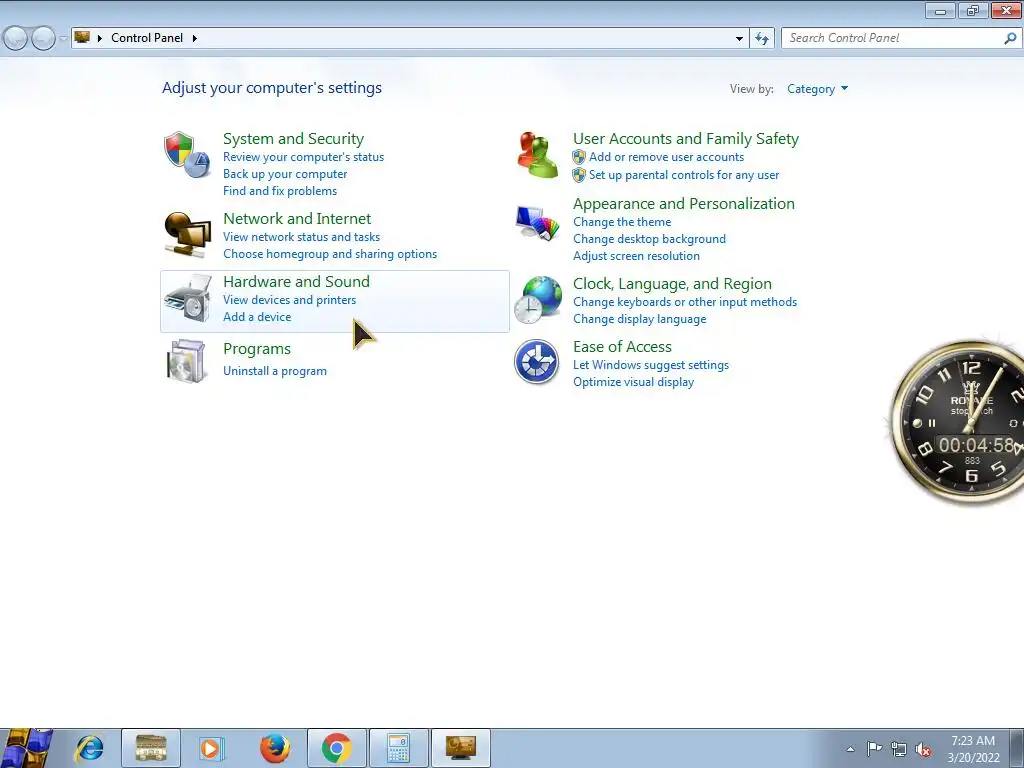Click Let Windows suggest settings
1024x768 pixels.
click(x=650, y=365)
